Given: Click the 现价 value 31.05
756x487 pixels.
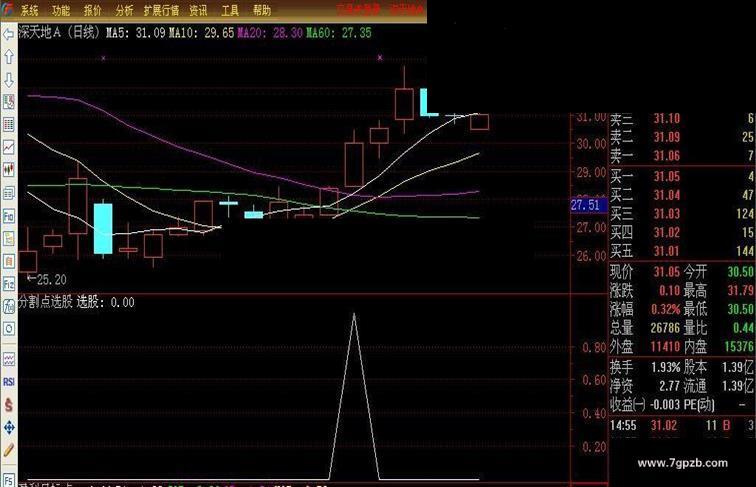Looking at the screenshot, I should 667,272.
